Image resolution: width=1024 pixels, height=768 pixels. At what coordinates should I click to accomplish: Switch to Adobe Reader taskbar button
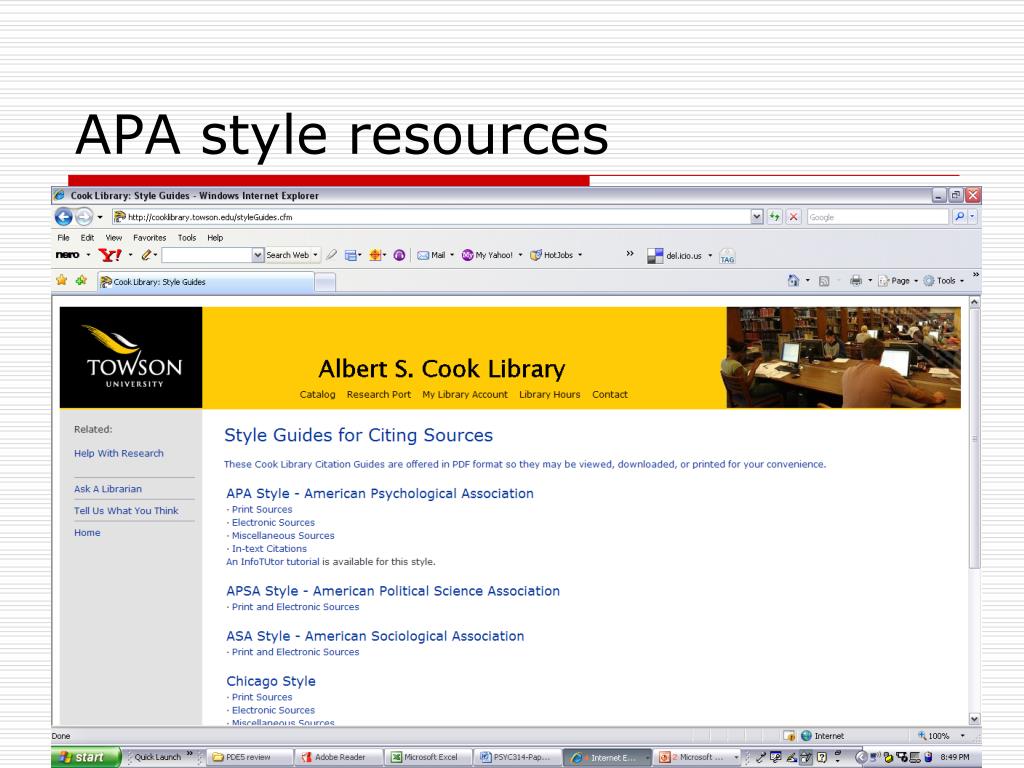click(x=340, y=758)
